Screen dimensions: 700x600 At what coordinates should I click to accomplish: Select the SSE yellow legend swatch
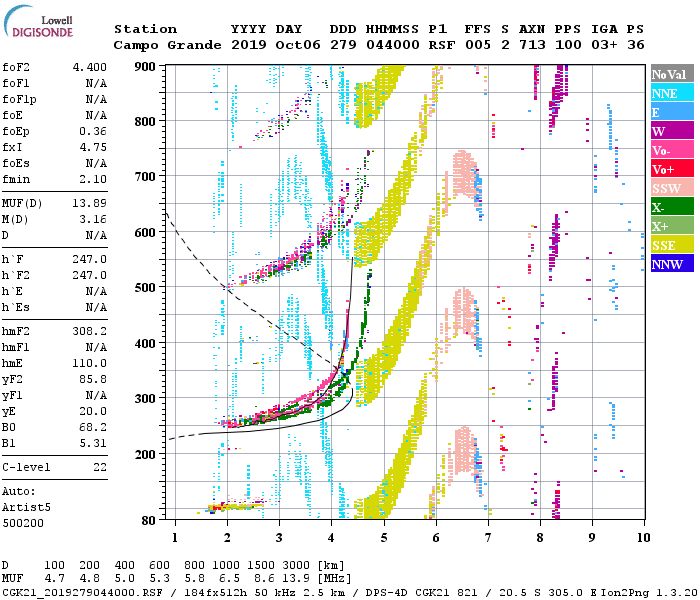[672, 245]
